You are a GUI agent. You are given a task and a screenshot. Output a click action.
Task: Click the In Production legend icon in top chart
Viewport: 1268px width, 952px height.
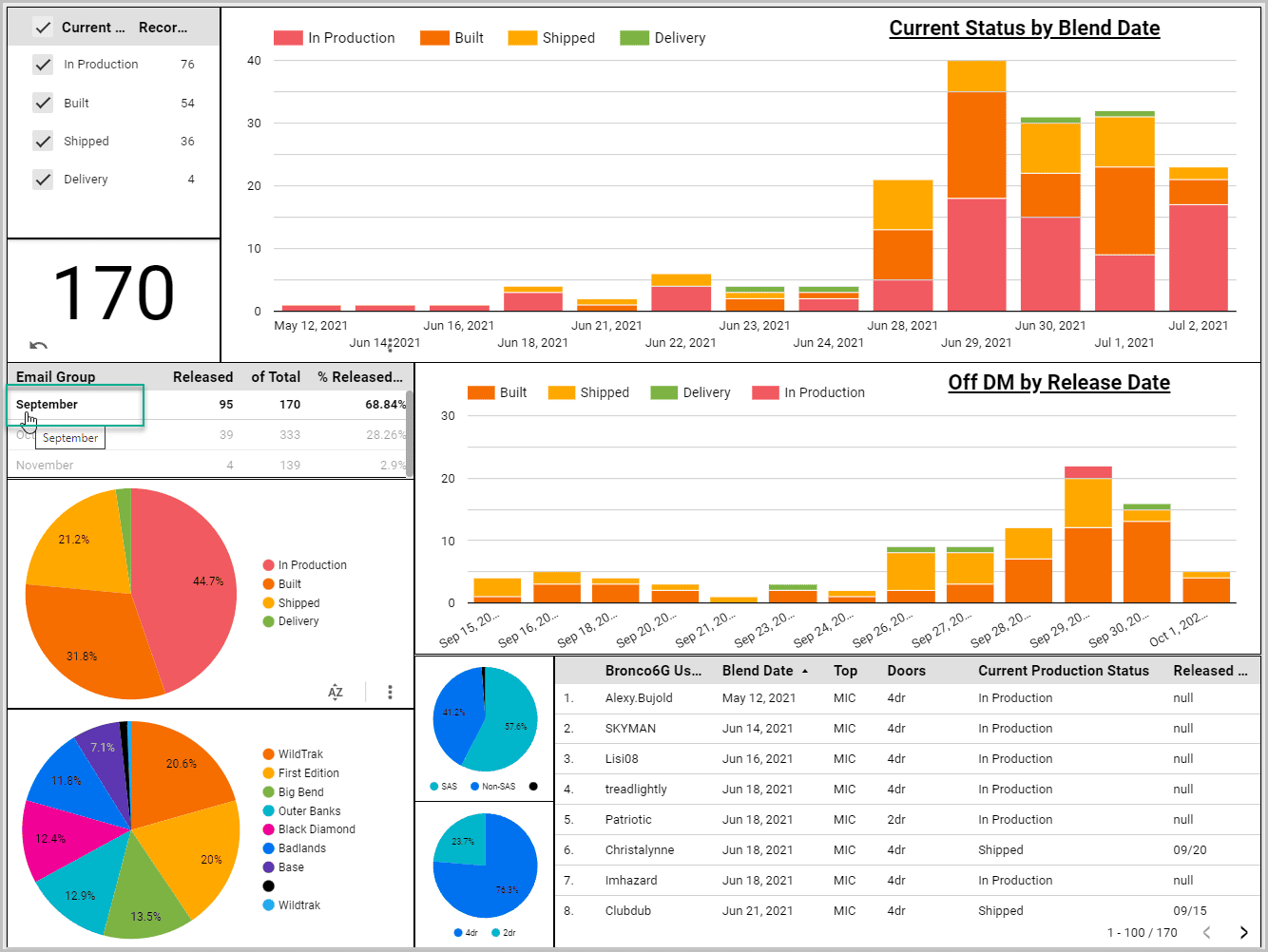tap(288, 38)
